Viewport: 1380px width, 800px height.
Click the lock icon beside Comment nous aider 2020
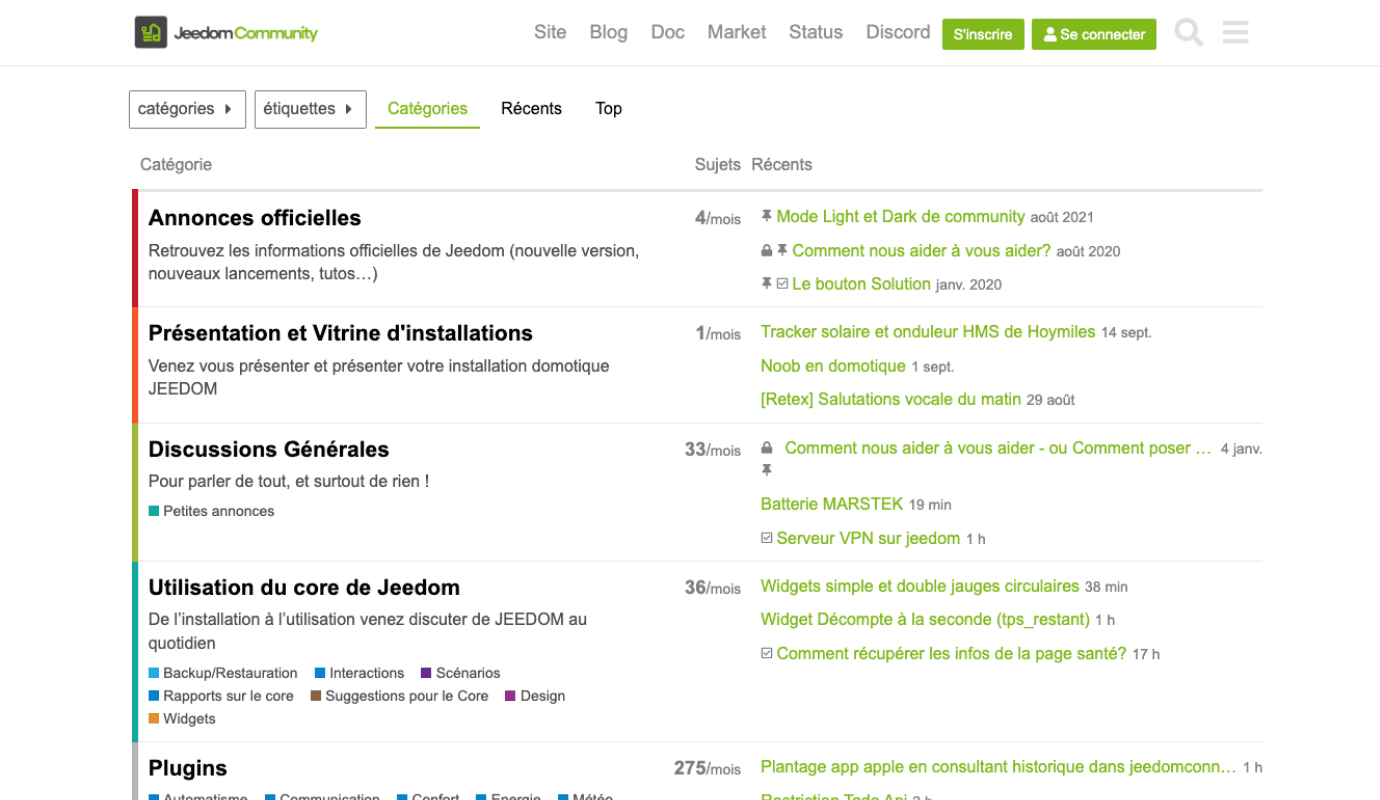767,251
